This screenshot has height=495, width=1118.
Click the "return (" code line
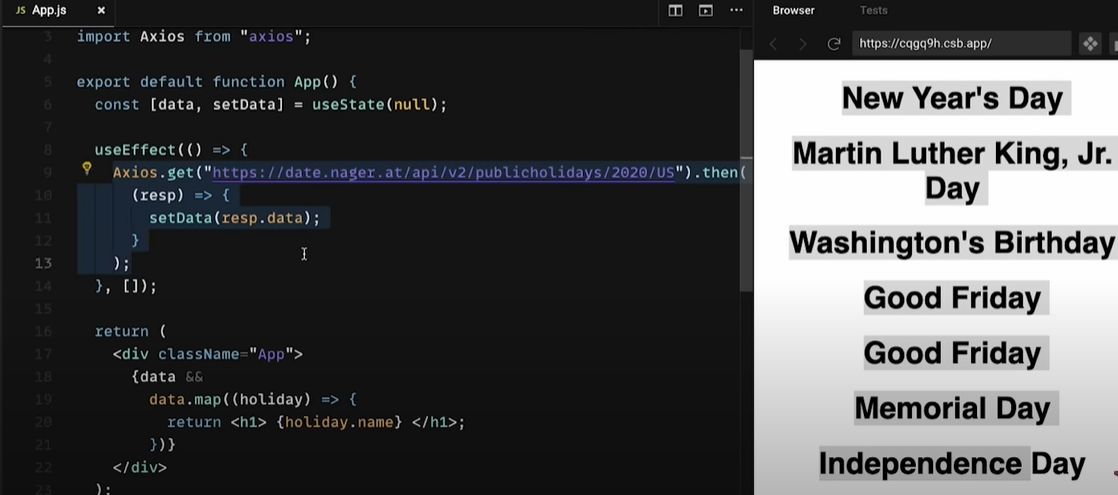point(130,332)
